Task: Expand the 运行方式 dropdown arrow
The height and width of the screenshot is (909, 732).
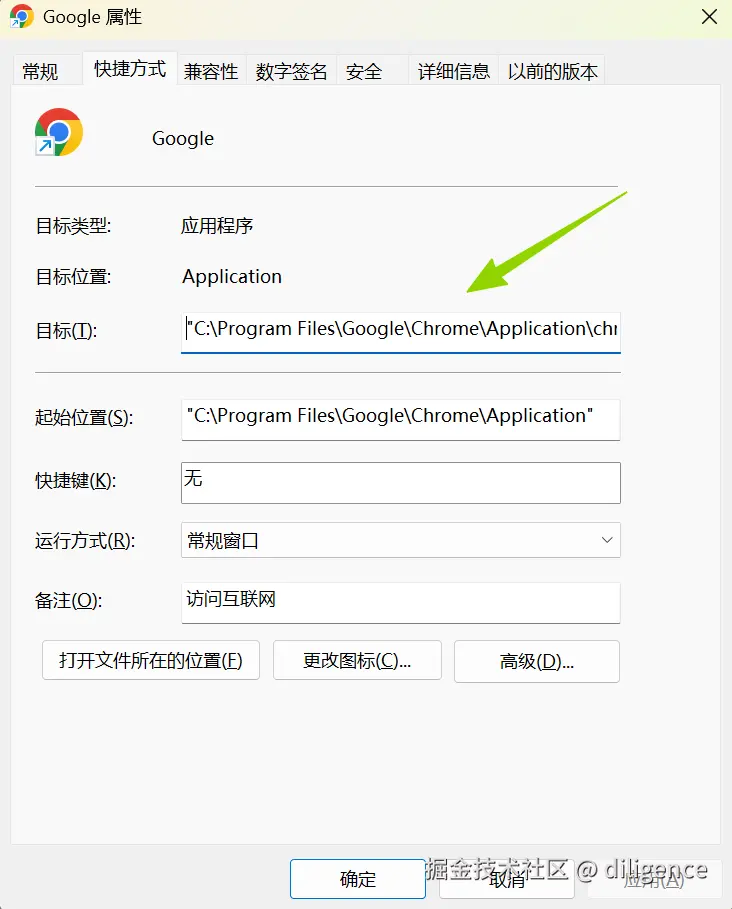Action: click(x=607, y=540)
